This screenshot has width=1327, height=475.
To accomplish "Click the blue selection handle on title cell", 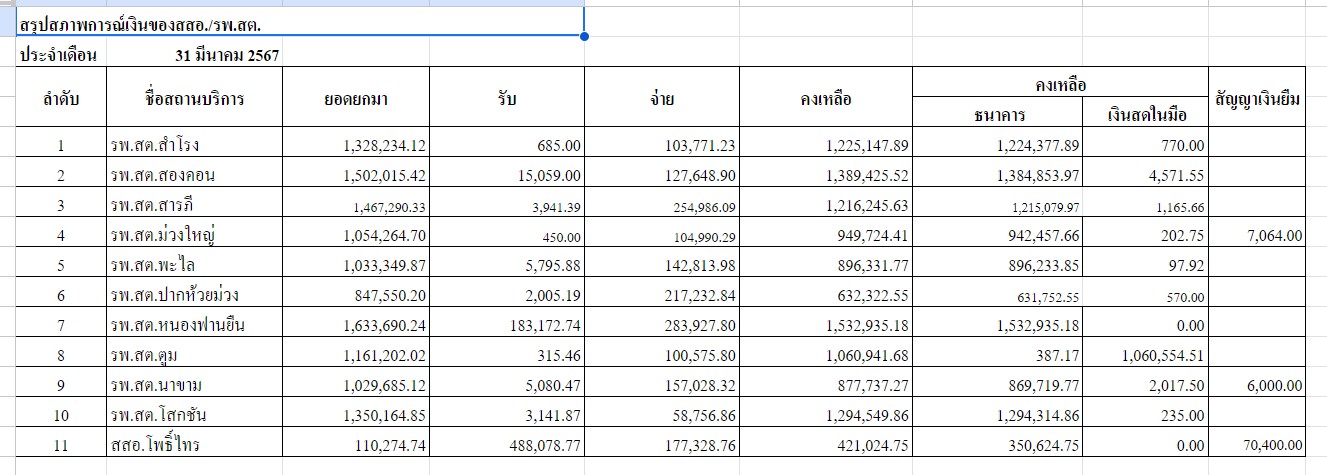I will (x=584, y=37).
